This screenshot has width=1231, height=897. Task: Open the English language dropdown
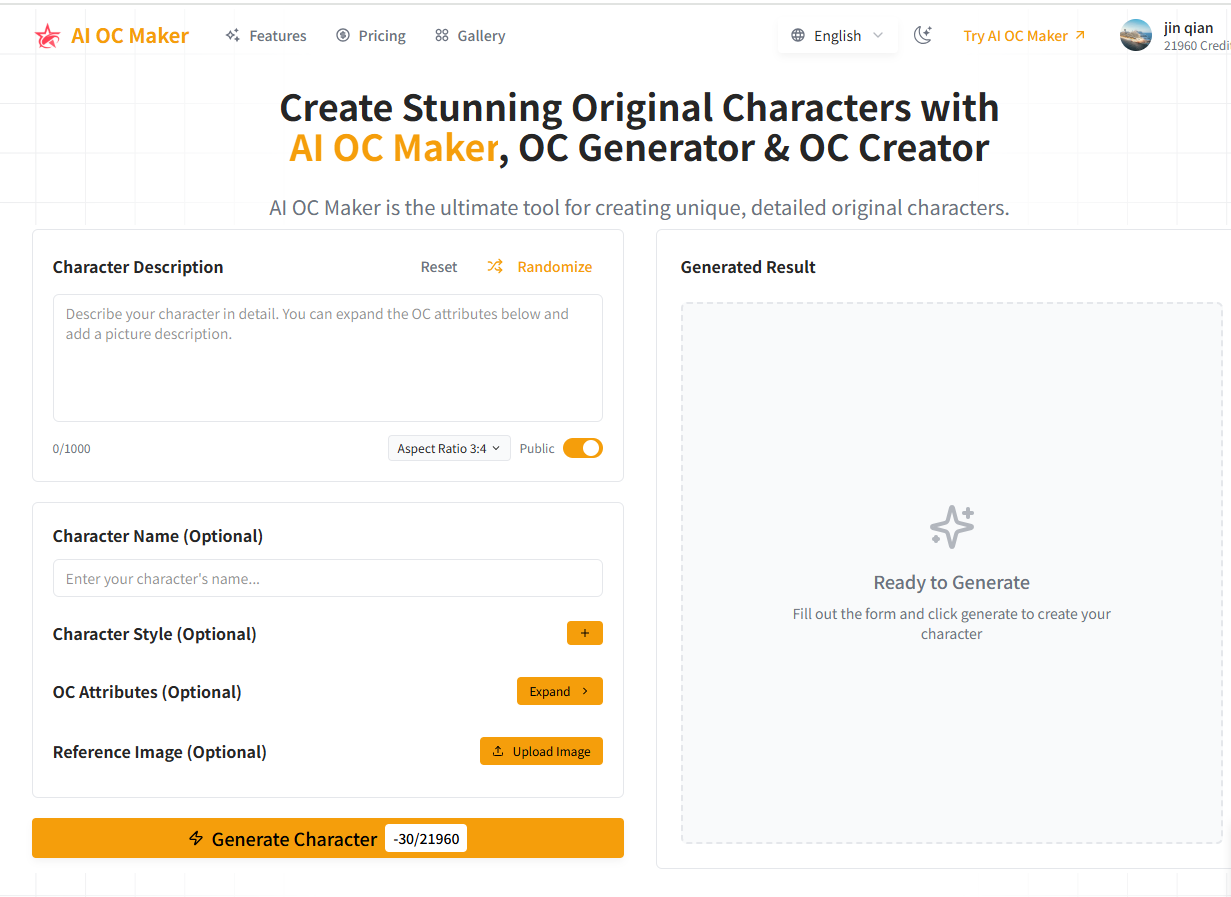pos(838,35)
